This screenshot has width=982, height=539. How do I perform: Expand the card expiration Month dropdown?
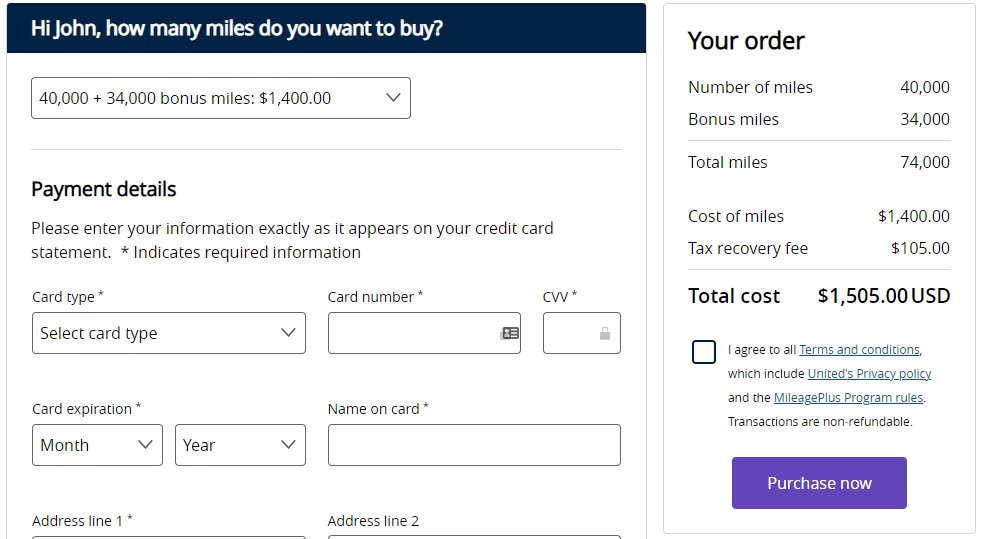point(98,445)
